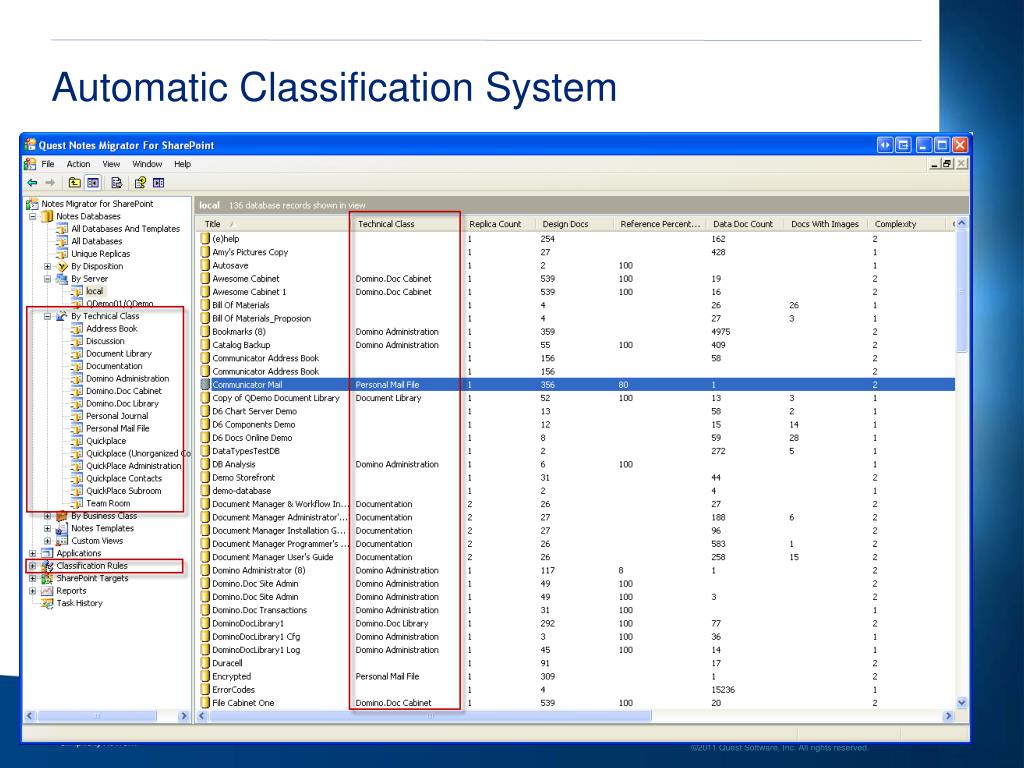Open the View menu
The width and height of the screenshot is (1024, 768).
(111, 164)
